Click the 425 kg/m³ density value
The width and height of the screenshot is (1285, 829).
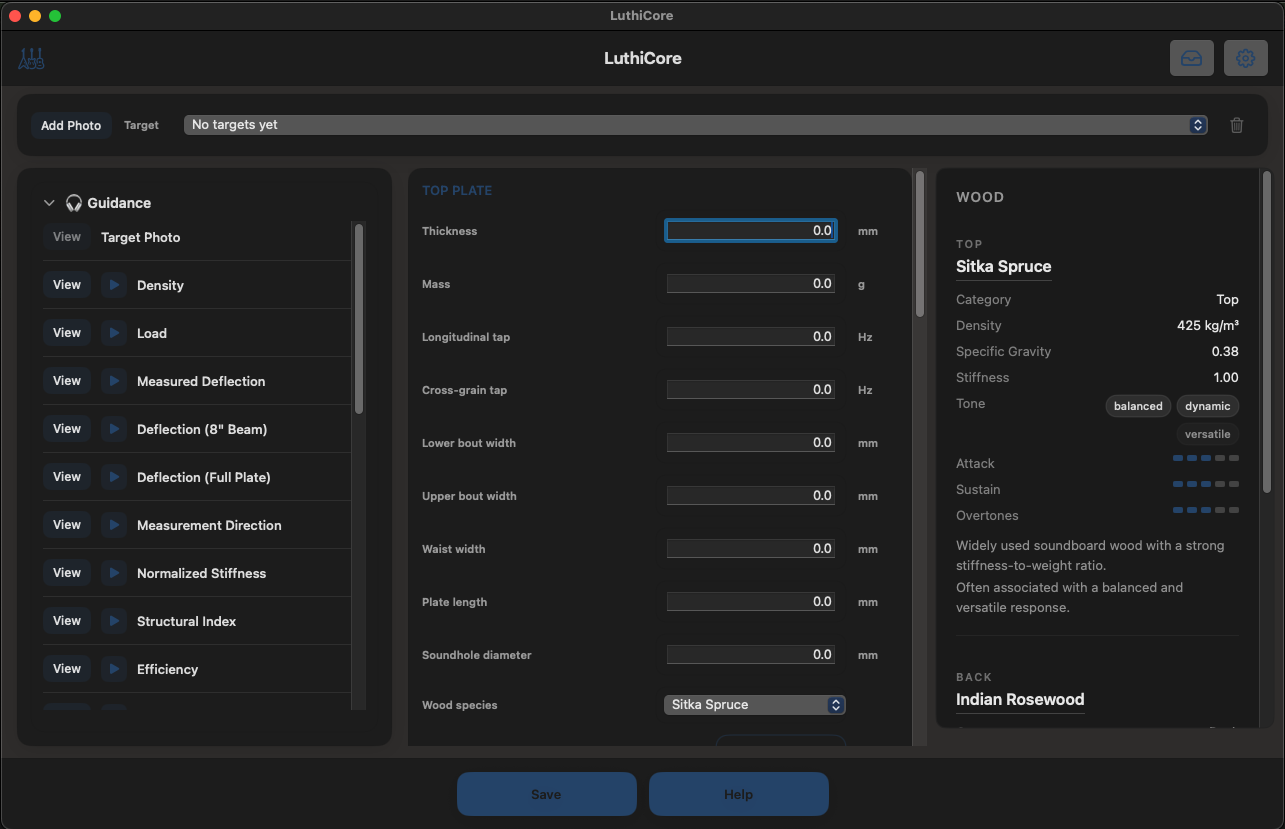[x=1208, y=326]
